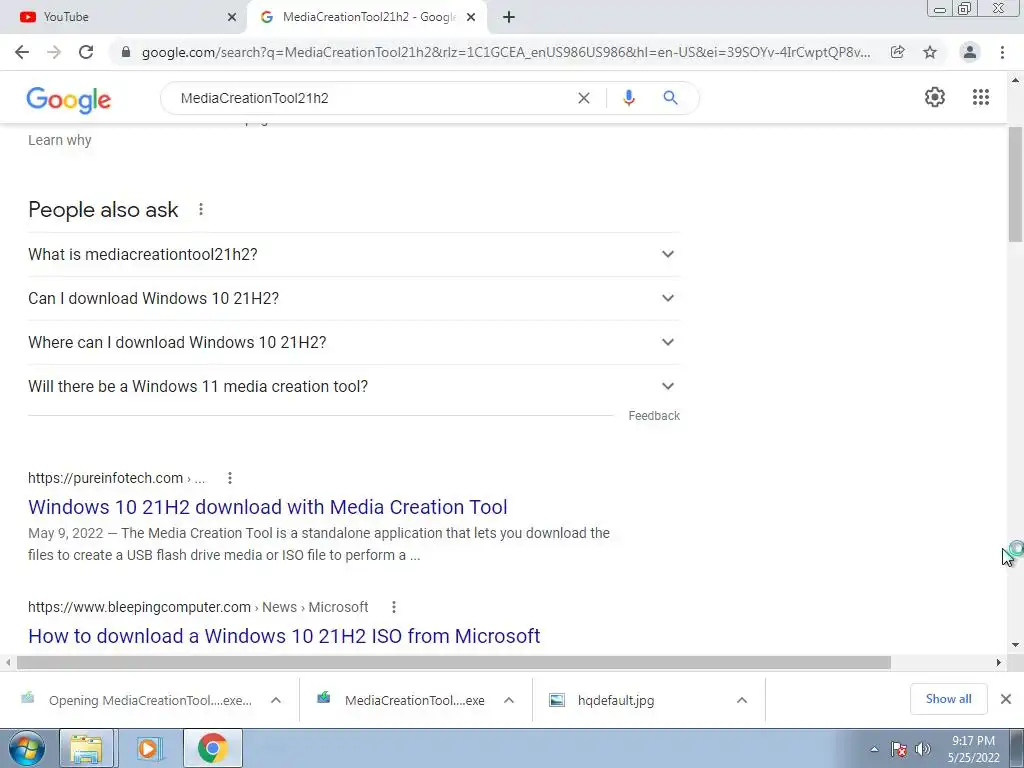The height and width of the screenshot is (768, 1024).
Task: Open Action Center flag icon
Action: pos(899,749)
